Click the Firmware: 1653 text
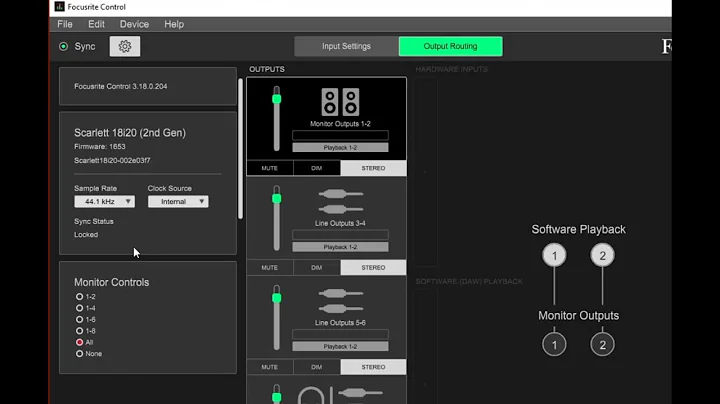Viewport: 720px width, 404px height. [x=100, y=146]
